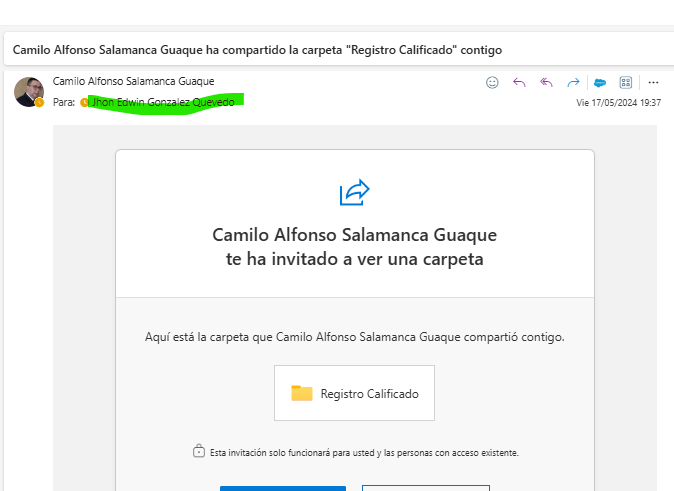Click the white outlined button at the bottom
Viewport: 674px width, 491px height.
click(425, 487)
